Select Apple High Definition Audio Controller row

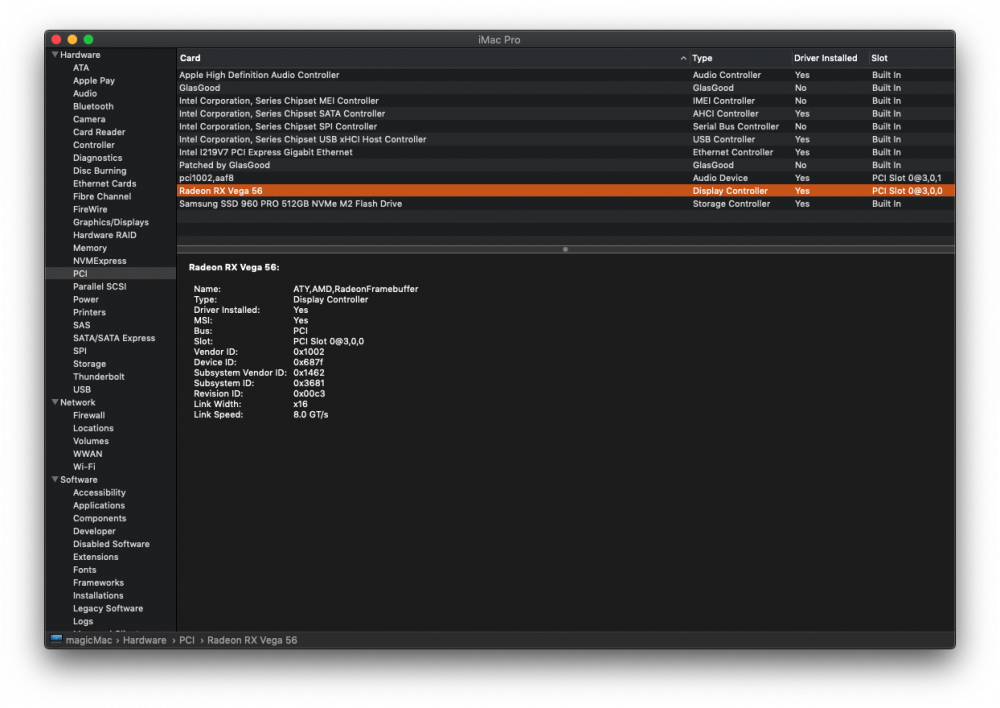(566, 75)
